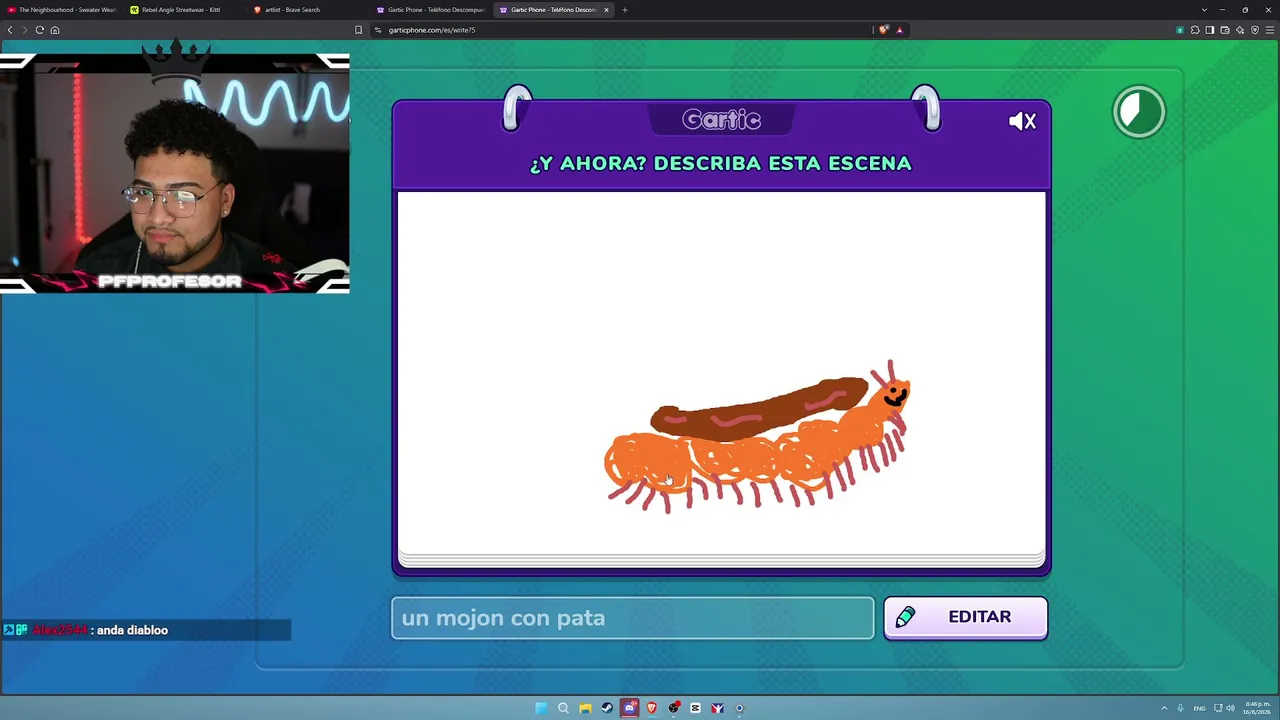1280x720 pixels.
Task: Close the active Gartic Phone tab
Action: 606,10
